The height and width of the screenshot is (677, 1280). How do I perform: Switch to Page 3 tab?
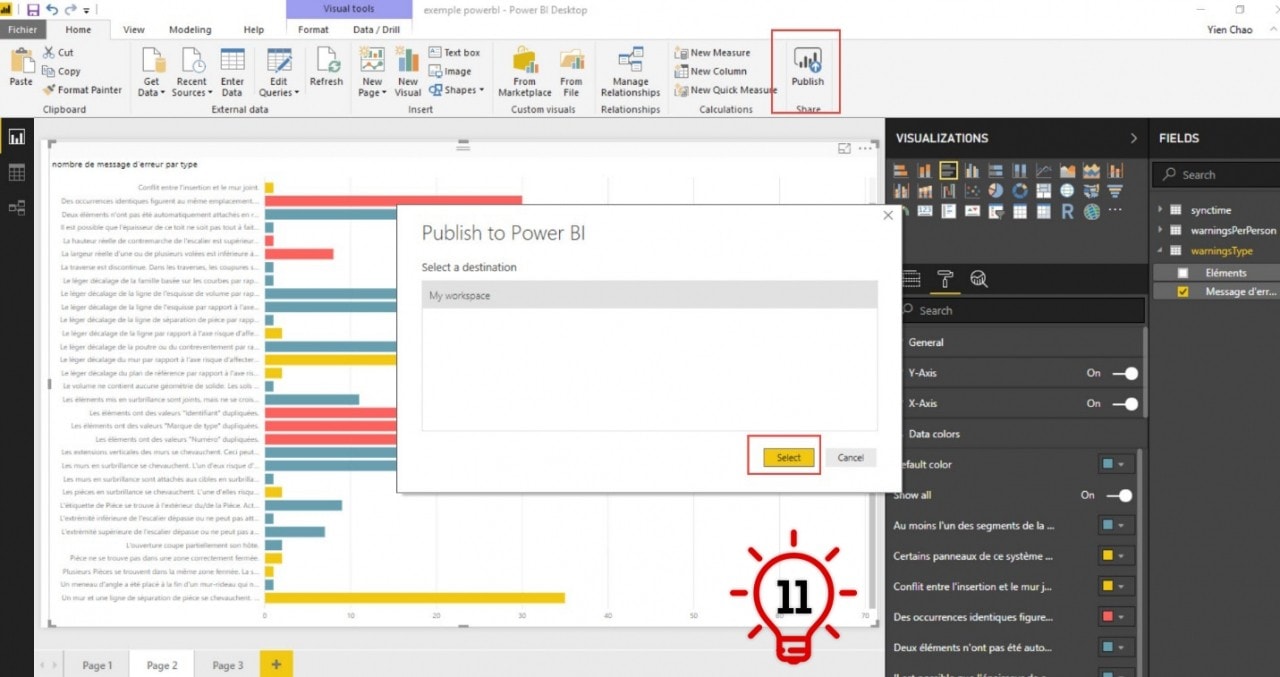(x=227, y=665)
